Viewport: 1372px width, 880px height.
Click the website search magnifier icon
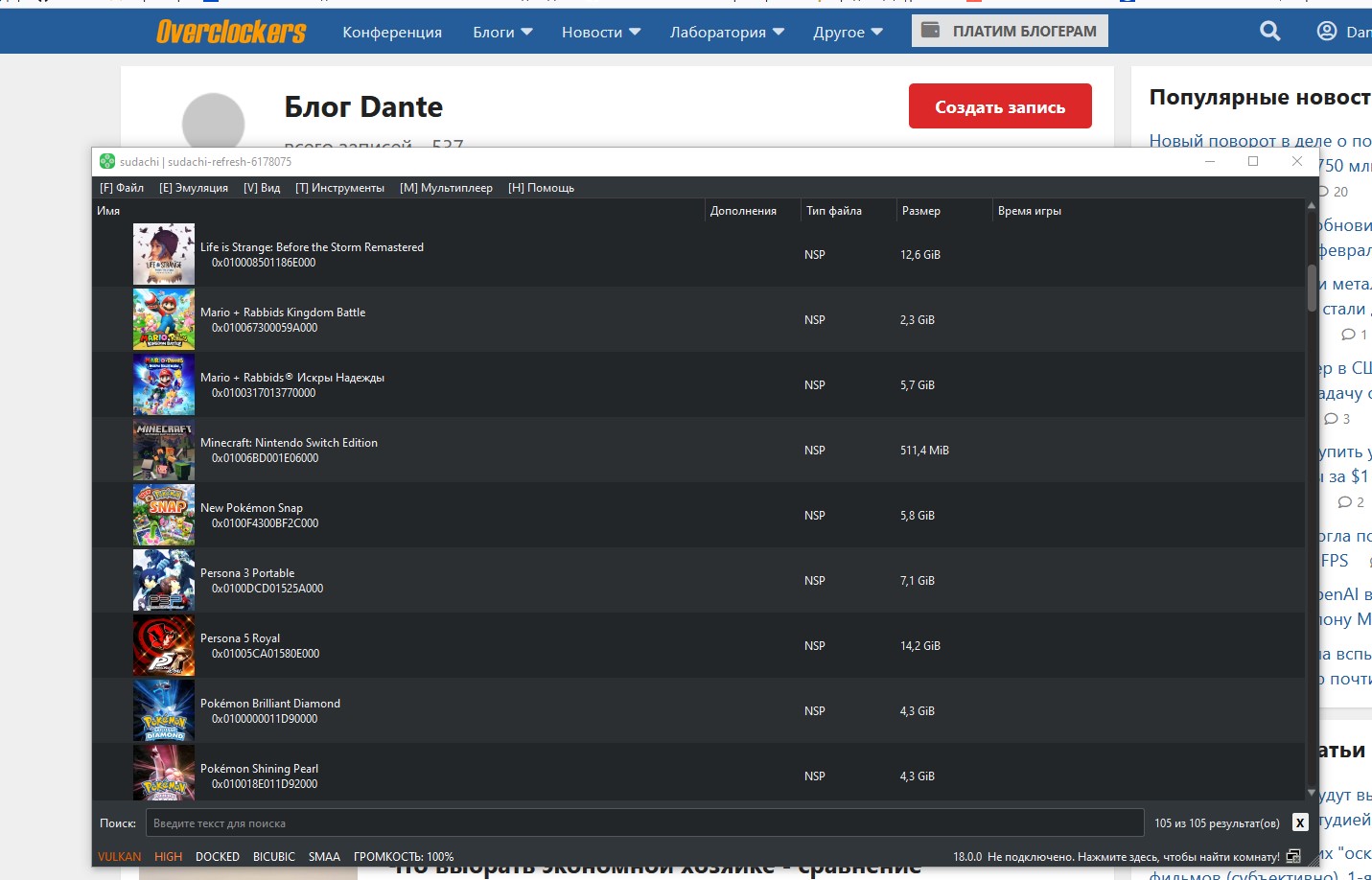[x=1270, y=32]
